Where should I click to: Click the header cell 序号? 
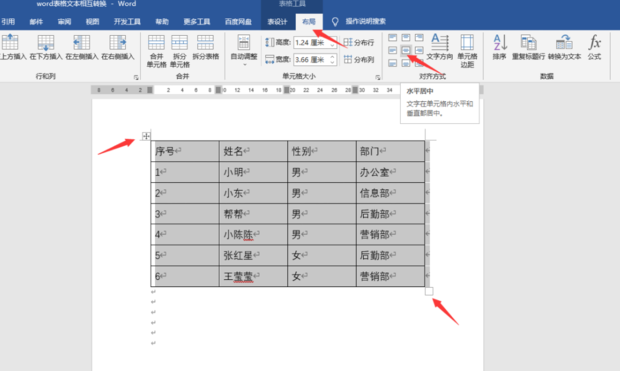click(x=185, y=151)
